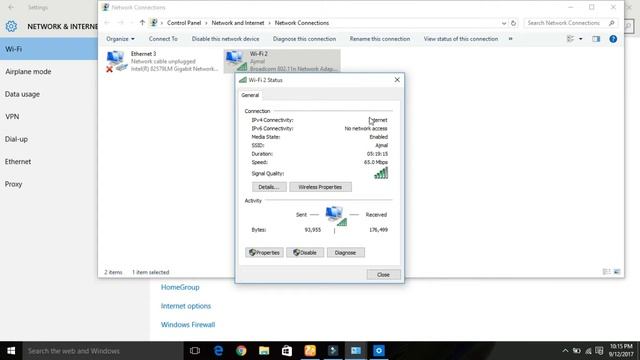Open Task View in taskbar

pyautogui.click(x=195, y=351)
